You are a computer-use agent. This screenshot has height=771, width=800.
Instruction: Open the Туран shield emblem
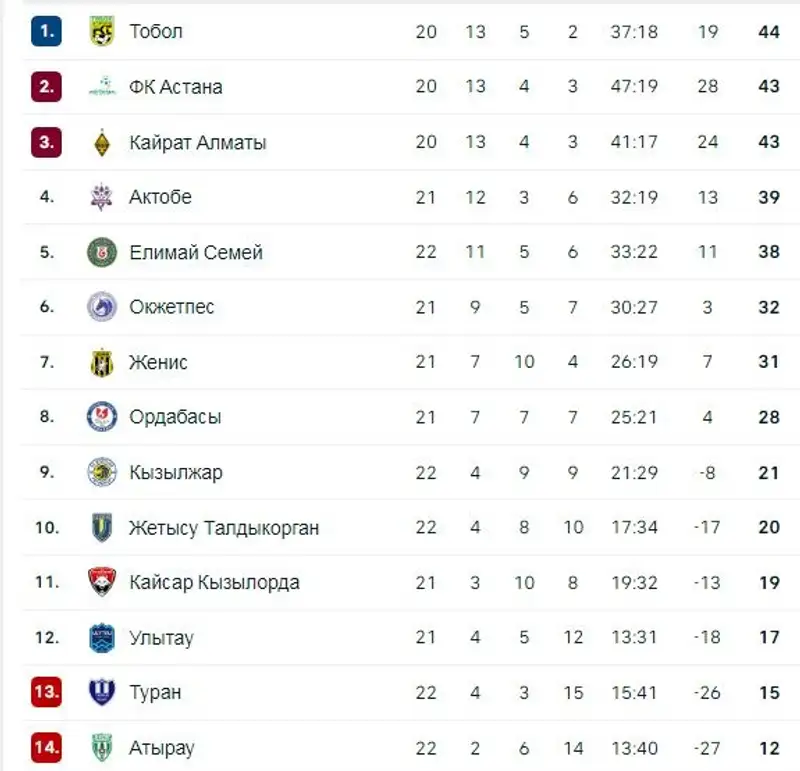102,692
